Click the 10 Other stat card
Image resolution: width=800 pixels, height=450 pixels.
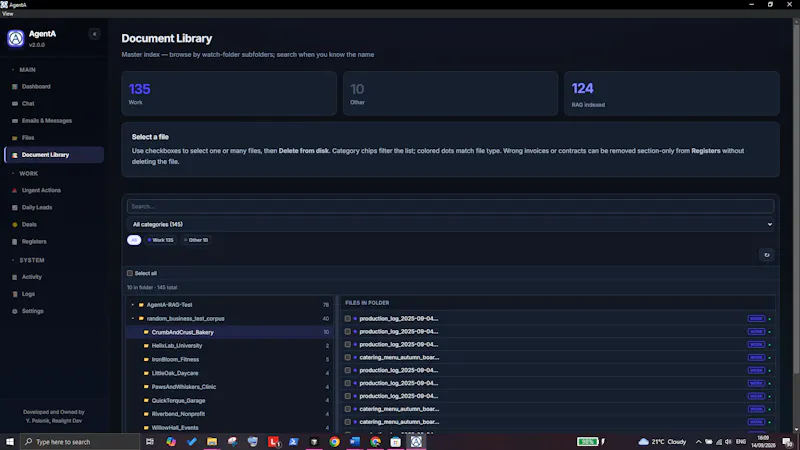pos(451,93)
